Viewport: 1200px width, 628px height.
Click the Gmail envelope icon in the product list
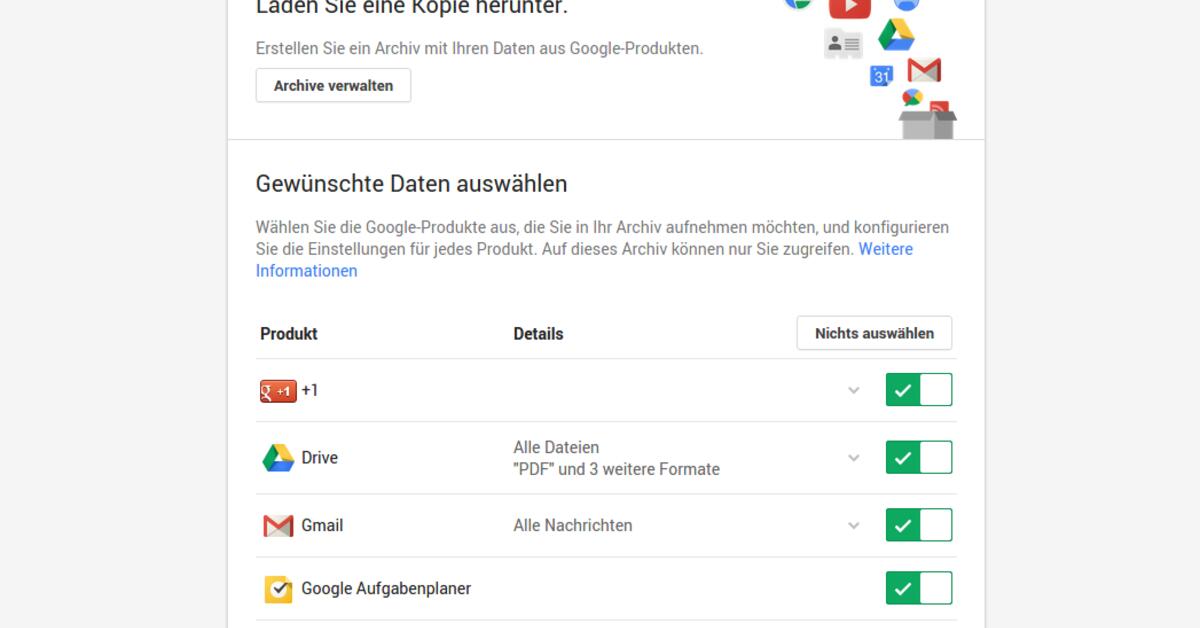(278, 525)
